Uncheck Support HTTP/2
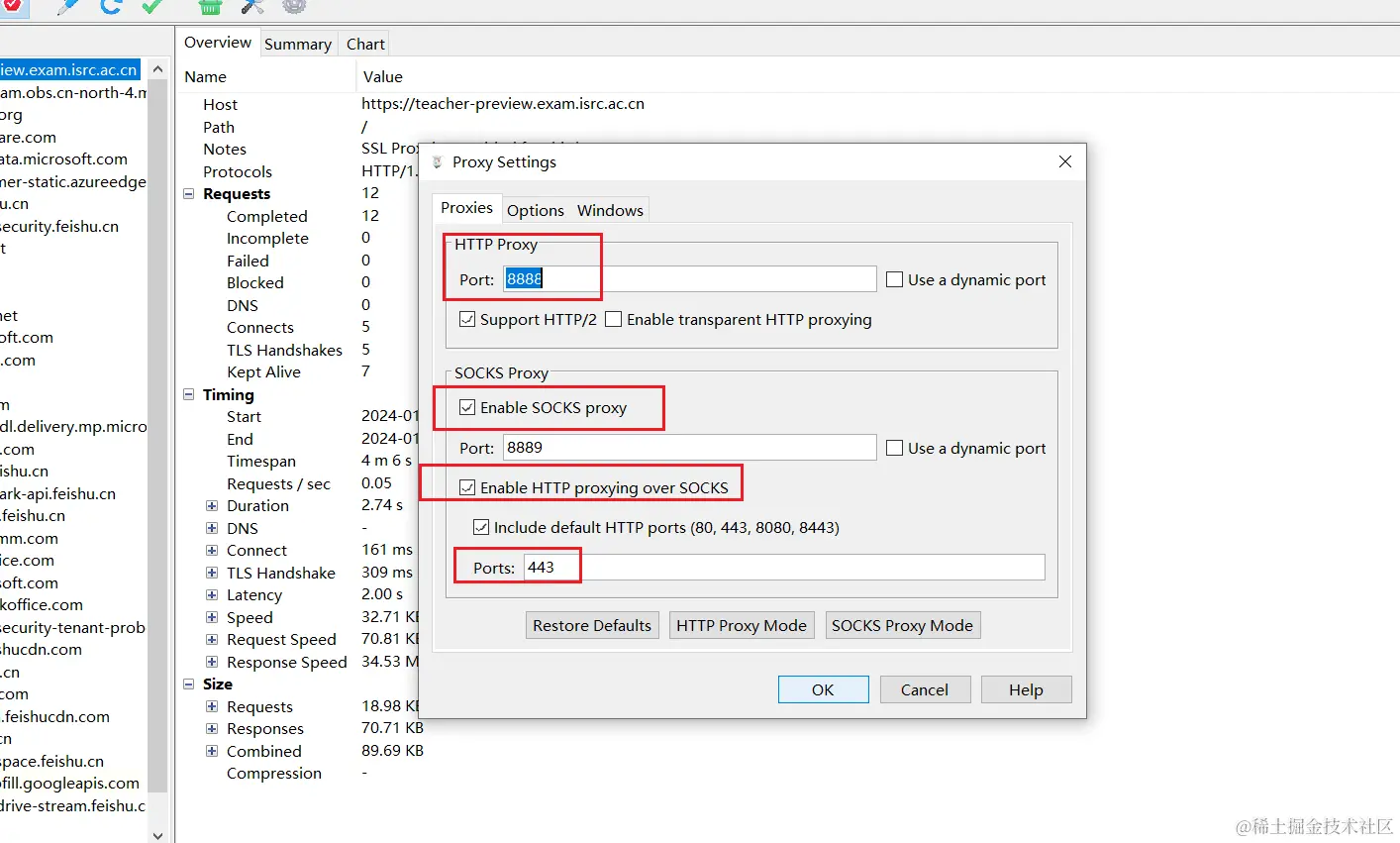 (467, 319)
